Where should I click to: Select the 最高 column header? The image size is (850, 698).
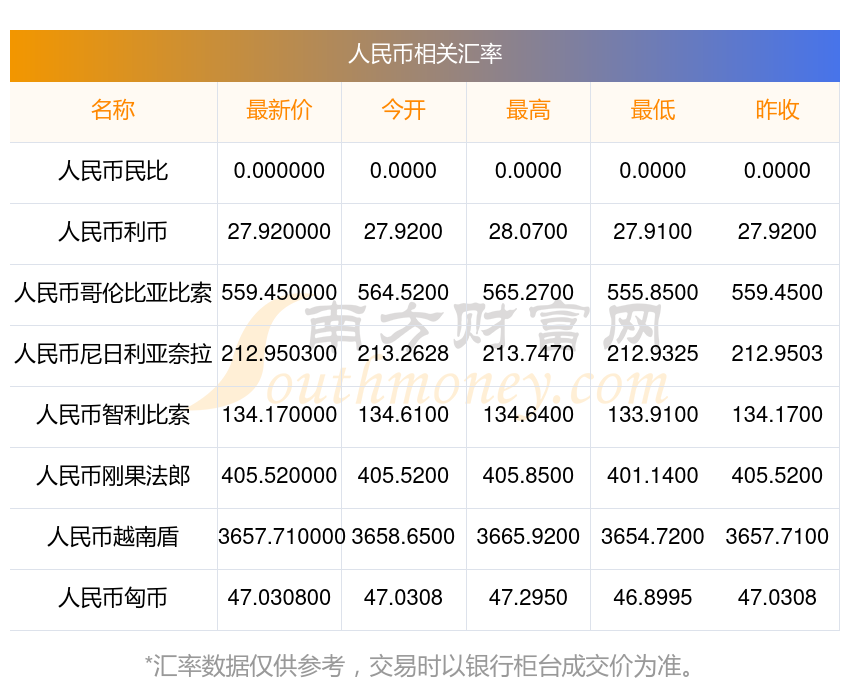[x=528, y=111]
